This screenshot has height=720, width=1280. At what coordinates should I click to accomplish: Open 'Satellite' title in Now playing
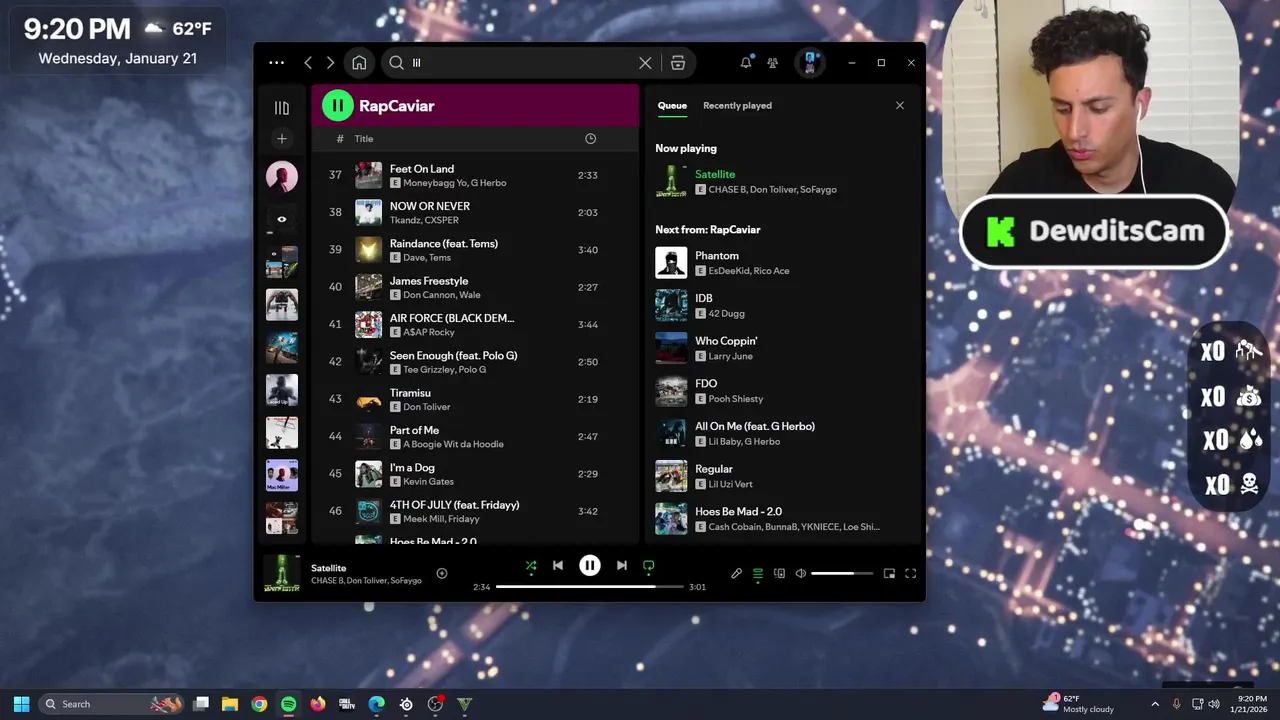click(715, 174)
